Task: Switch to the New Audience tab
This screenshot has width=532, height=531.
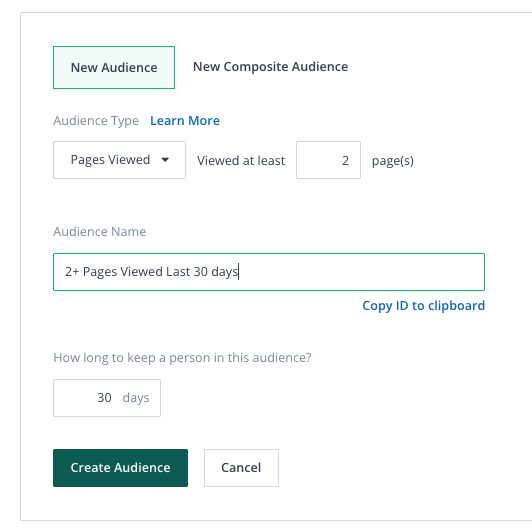Action: [x=114, y=68]
